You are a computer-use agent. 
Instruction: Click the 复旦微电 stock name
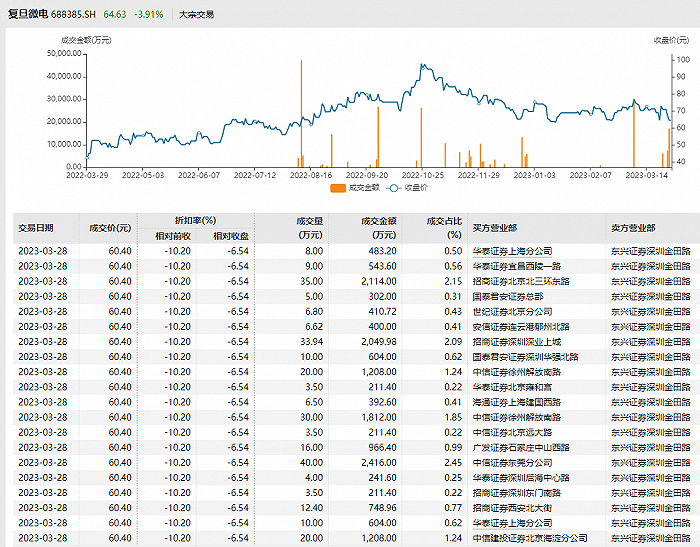coord(28,16)
